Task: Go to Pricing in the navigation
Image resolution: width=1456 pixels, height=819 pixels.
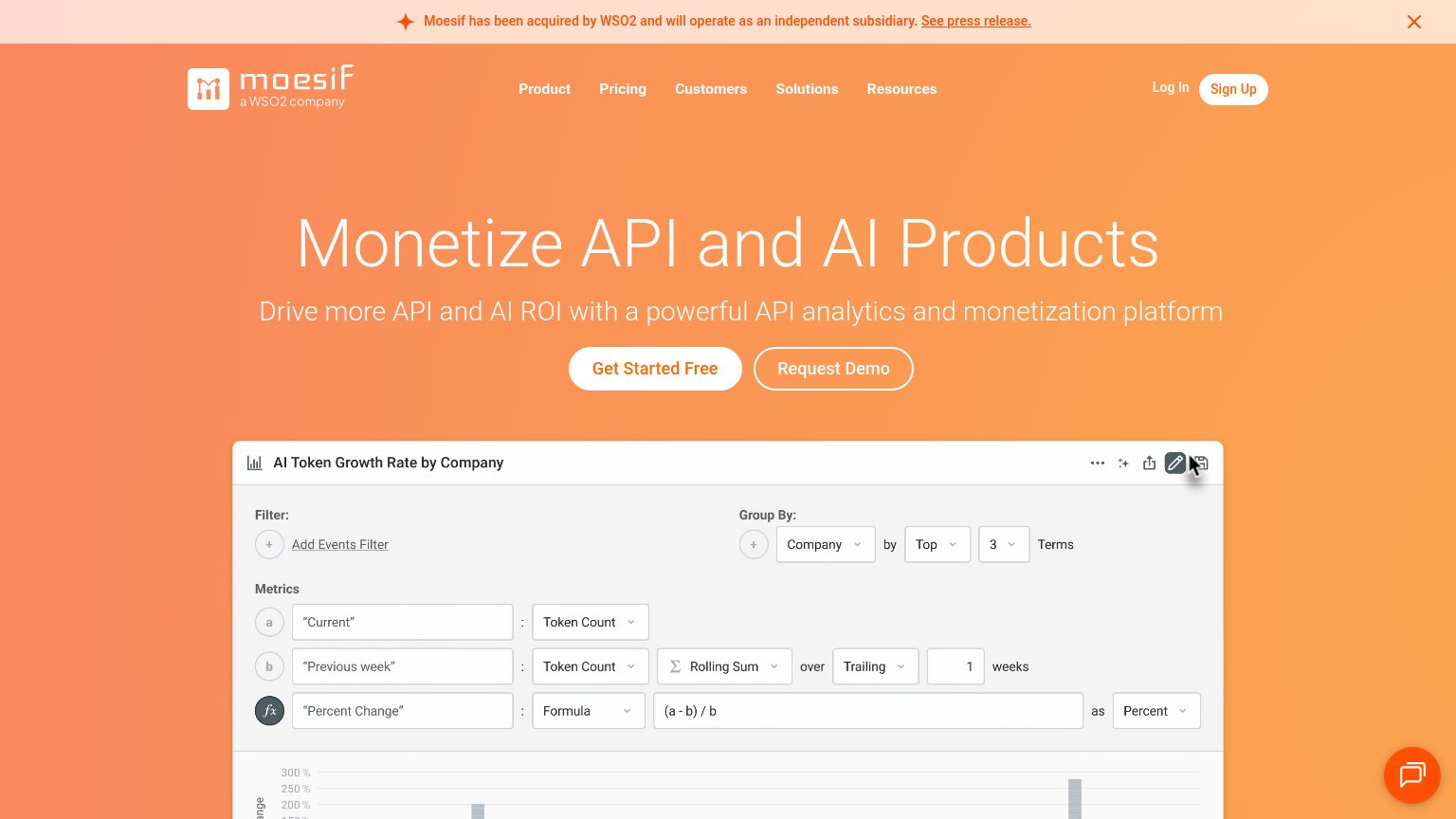Action: pos(623,89)
